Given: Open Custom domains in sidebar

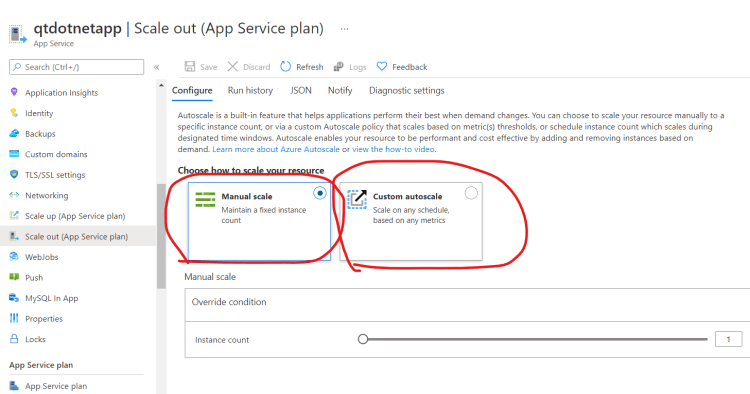Looking at the screenshot, I should pos(56,154).
